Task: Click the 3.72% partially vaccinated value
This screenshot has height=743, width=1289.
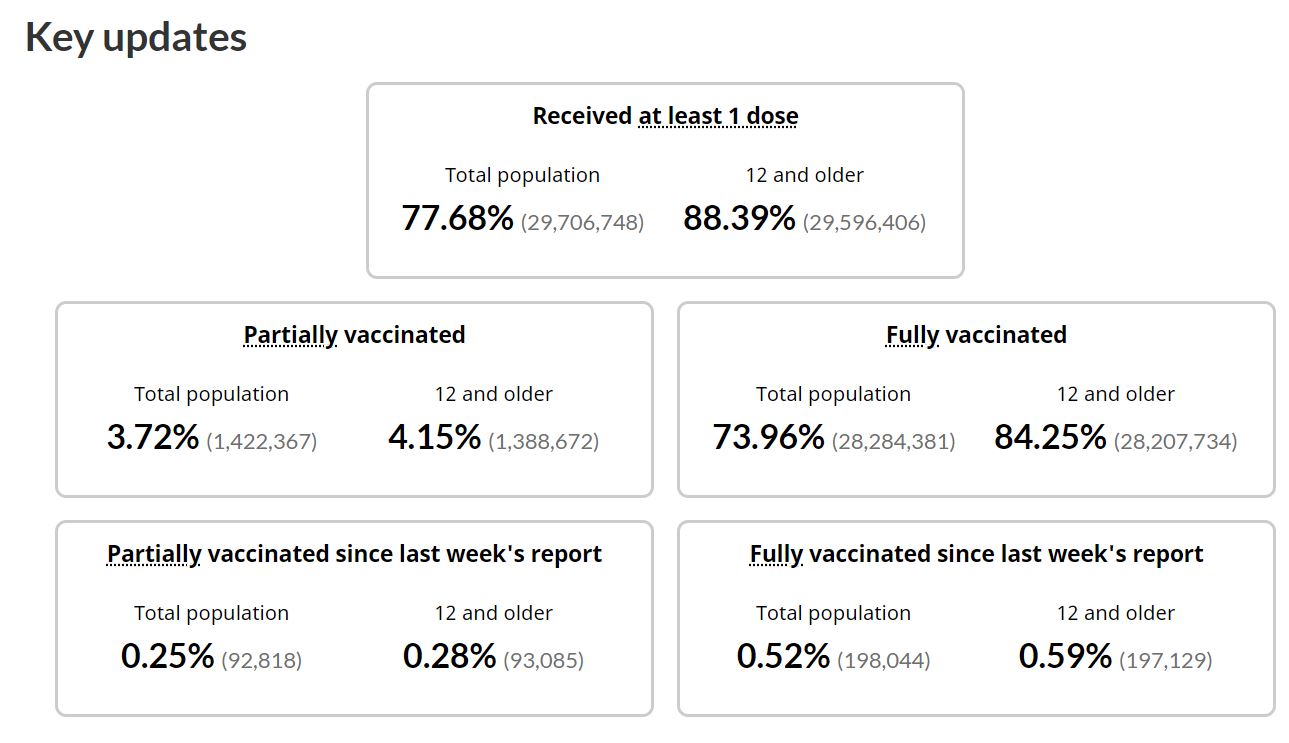Action: coord(152,438)
